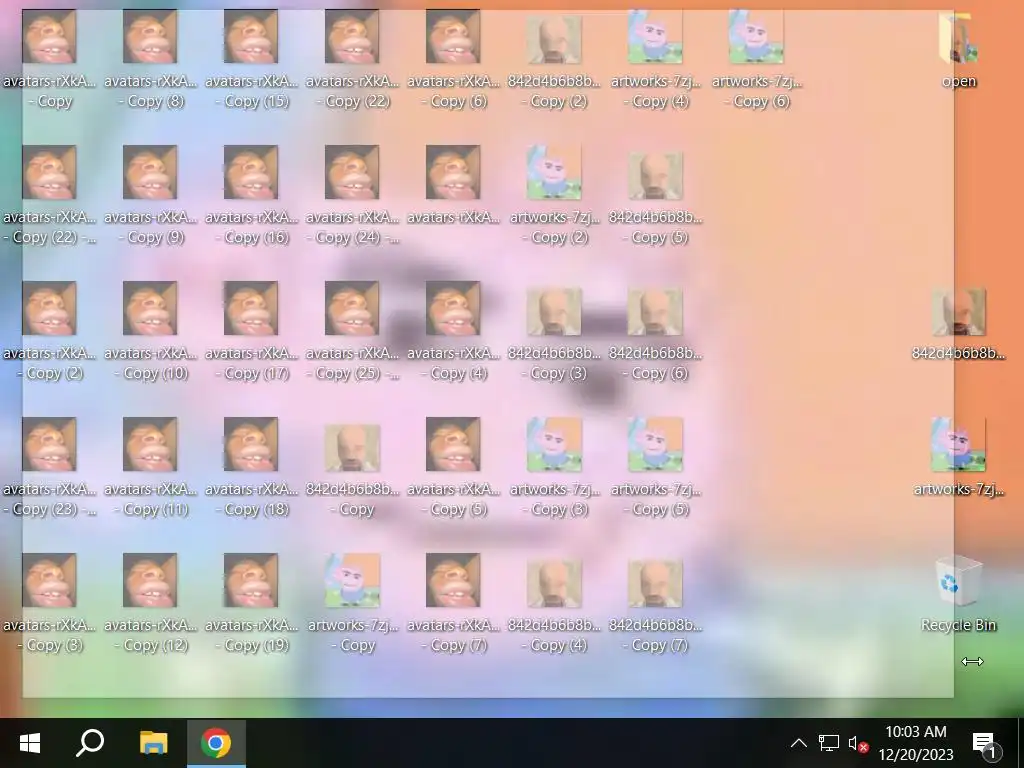This screenshot has width=1024, height=768.
Task: Click the muted volume tray icon
Action: click(858, 743)
